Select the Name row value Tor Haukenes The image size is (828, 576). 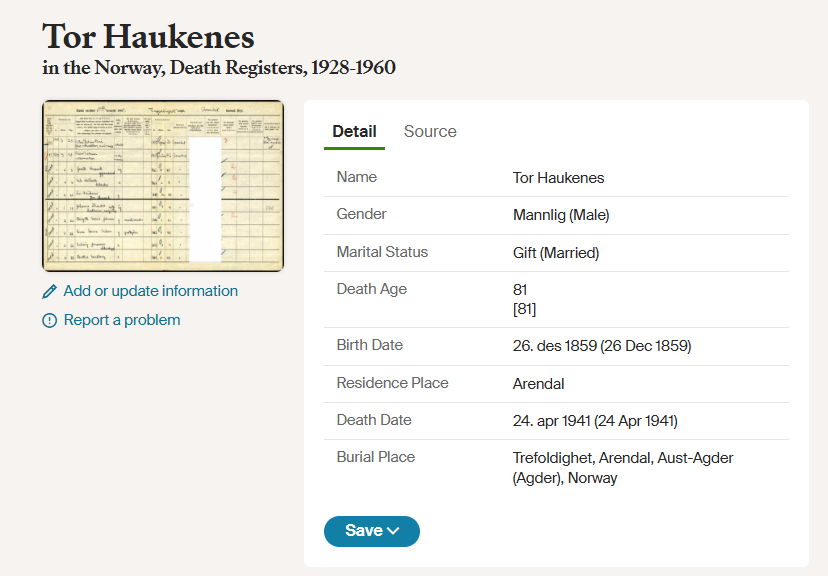(x=558, y=177)
